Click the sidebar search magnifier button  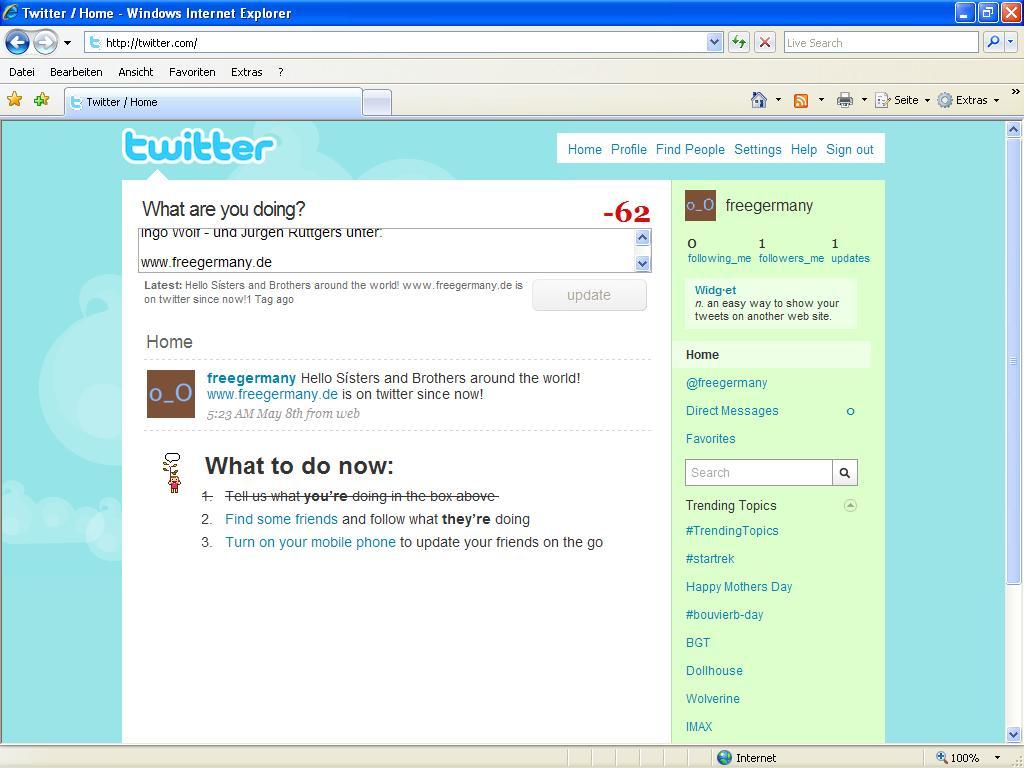pos(845,473)
